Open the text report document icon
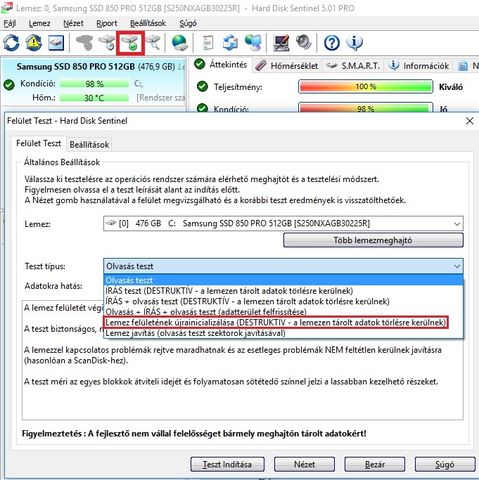Viewport: 479px width, 480px height. 208,43
